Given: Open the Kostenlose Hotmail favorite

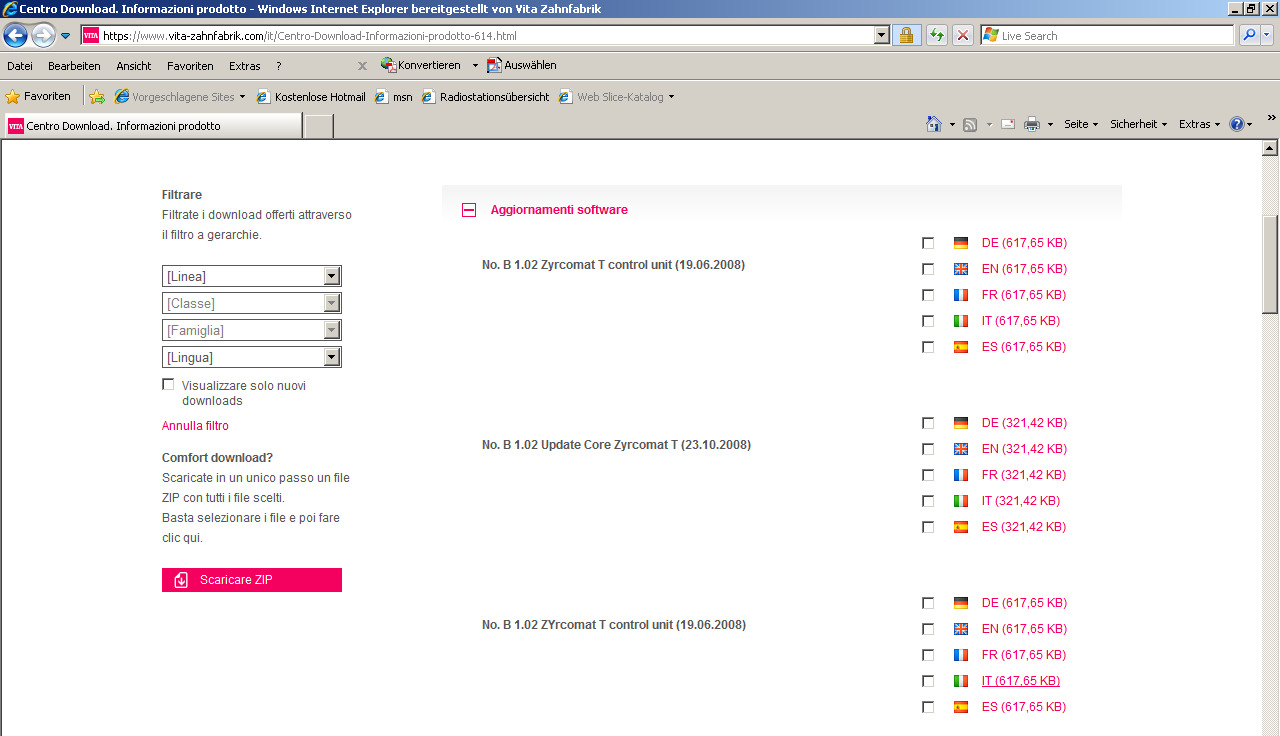Looking at the screenshot, I should pyautogui.click(x=311, y=97).
